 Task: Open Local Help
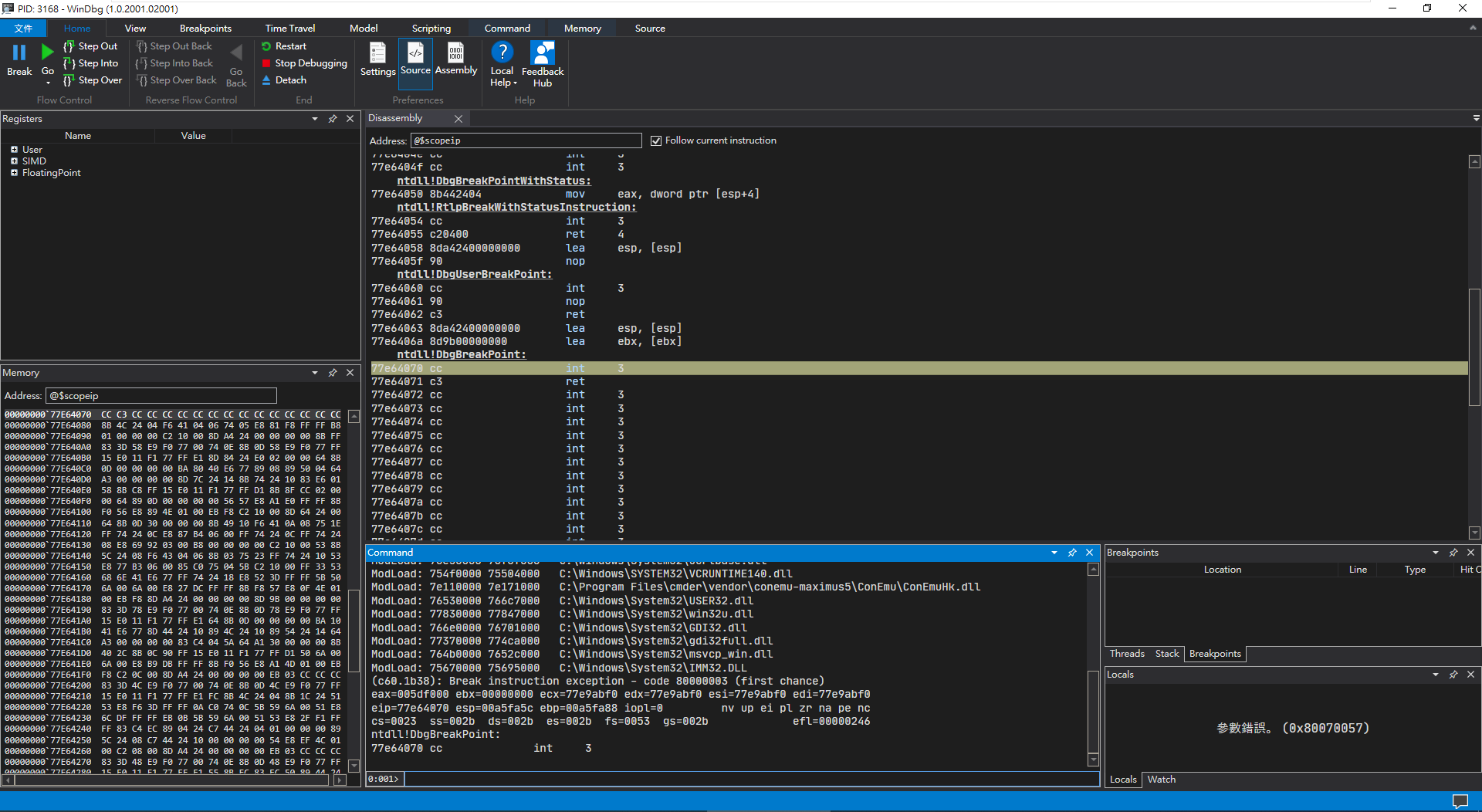(x=502, y=64)
